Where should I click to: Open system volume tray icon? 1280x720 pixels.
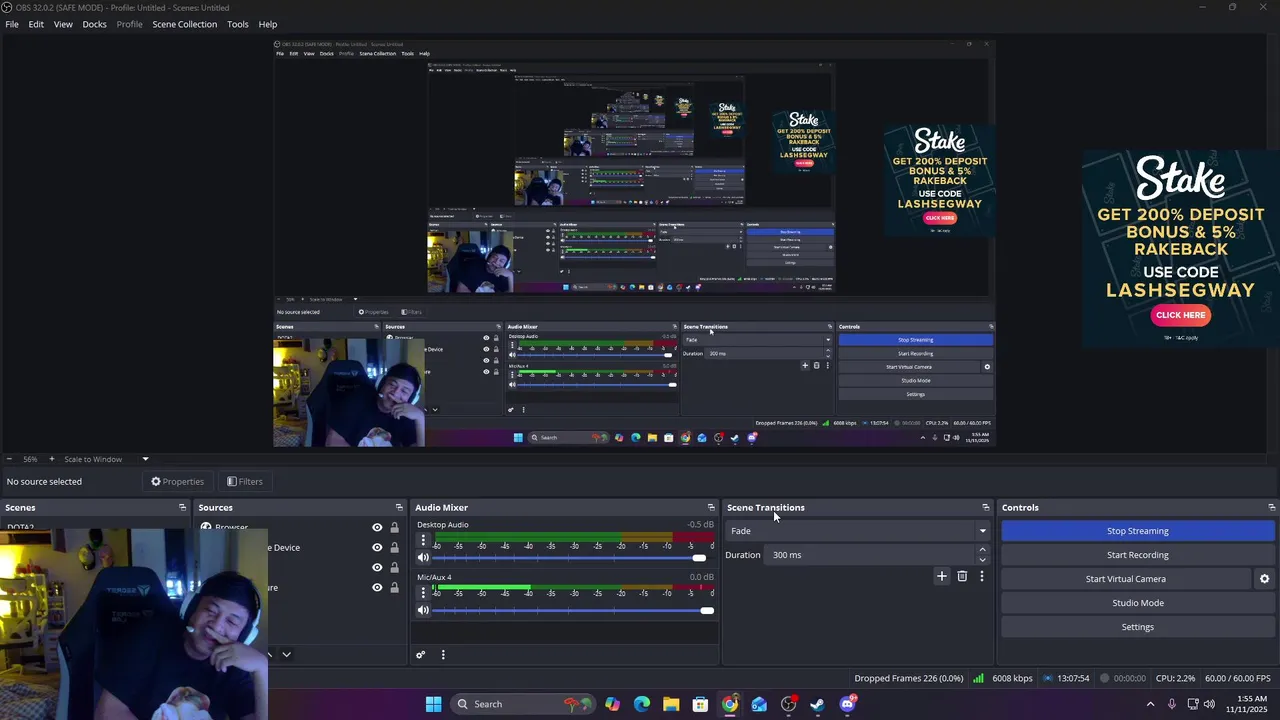pyautogui.click(x=1209, y=704)
